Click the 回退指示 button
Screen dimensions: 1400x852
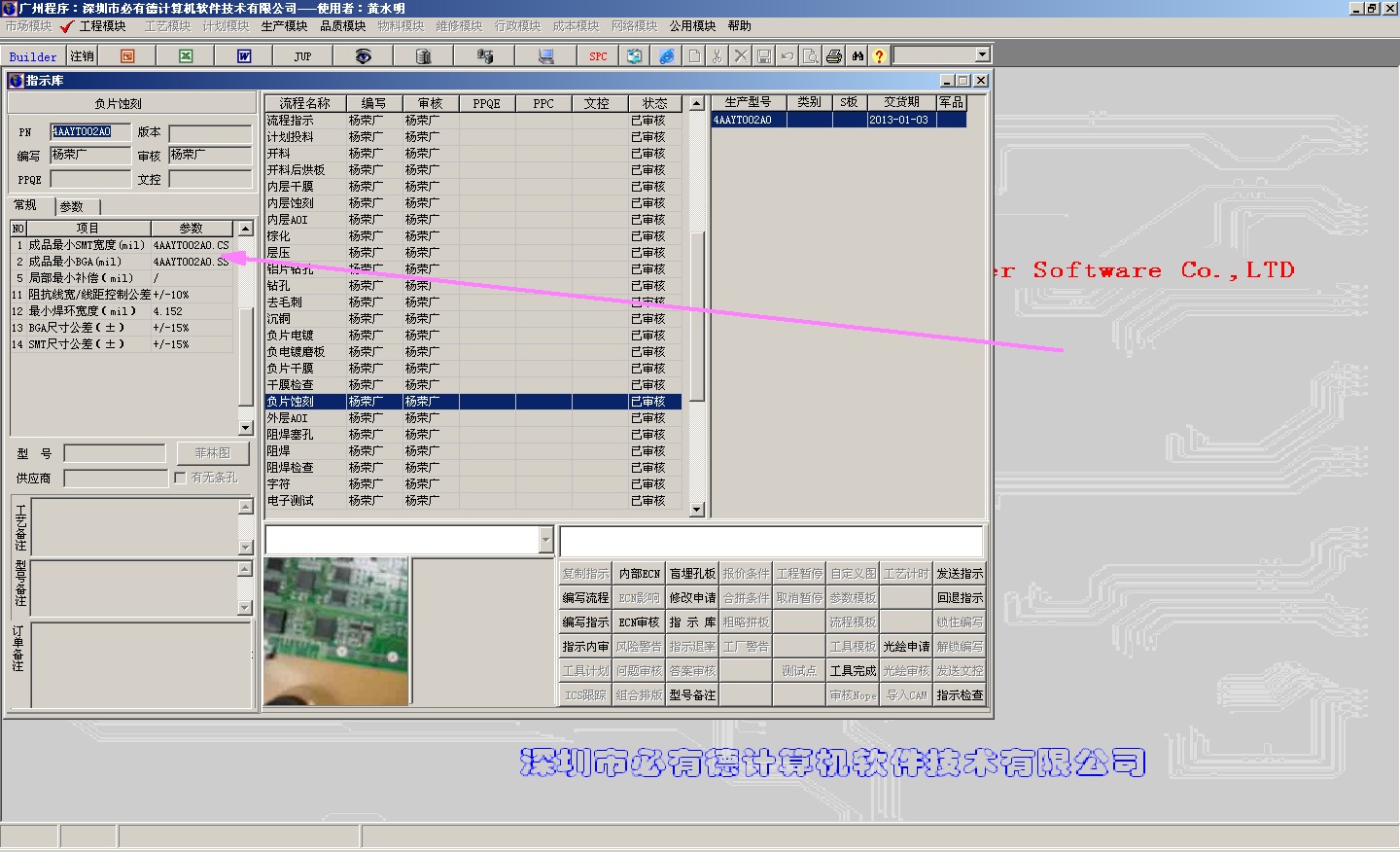[x=960, y=598]
